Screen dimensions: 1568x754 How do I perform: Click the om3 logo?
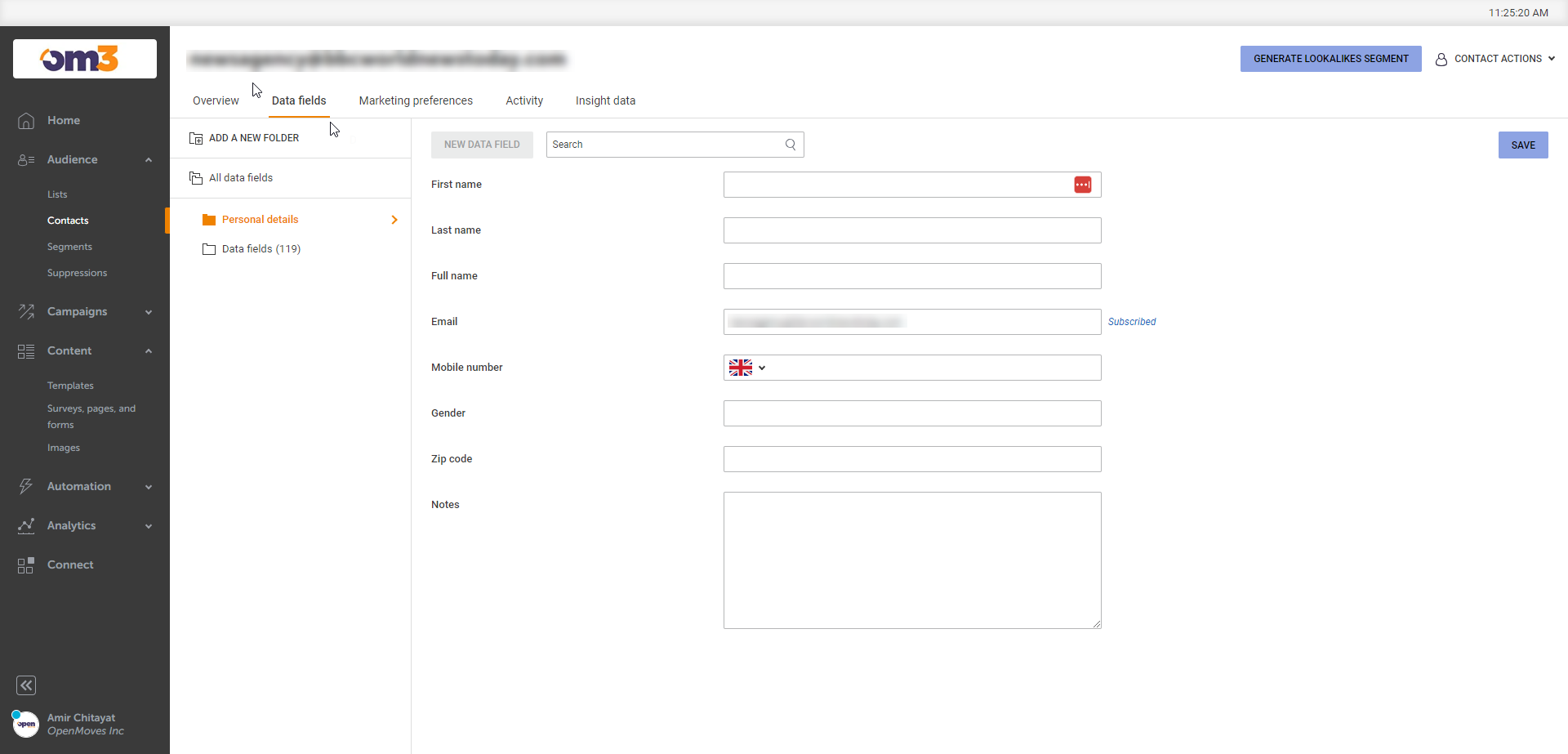pyautogui.click(x=84, y=59)
